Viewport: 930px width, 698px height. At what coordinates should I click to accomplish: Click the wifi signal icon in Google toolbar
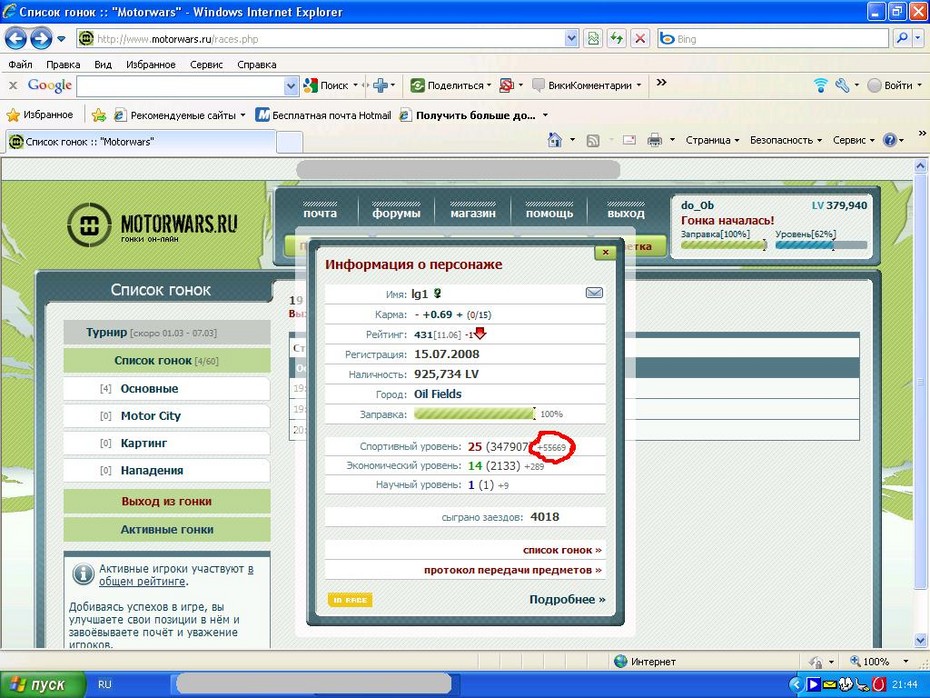[x=820, y=85]
